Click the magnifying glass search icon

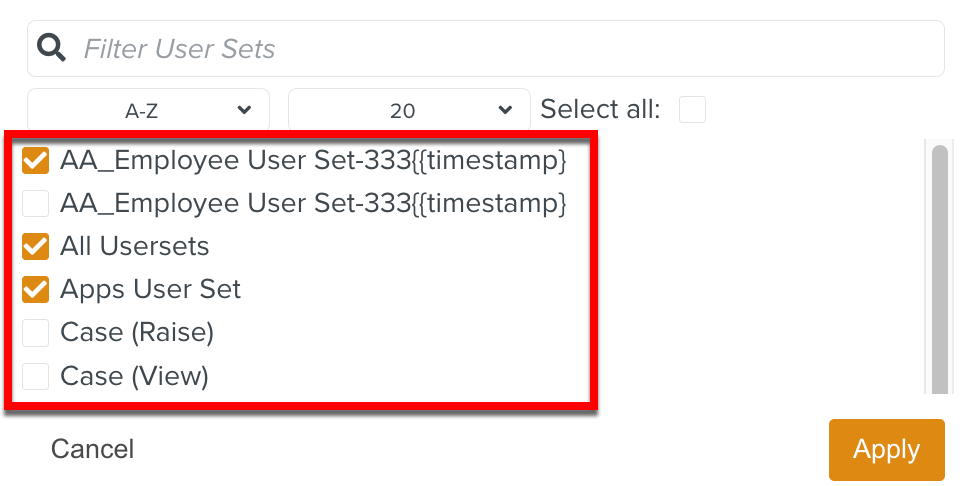click(51, 48)
